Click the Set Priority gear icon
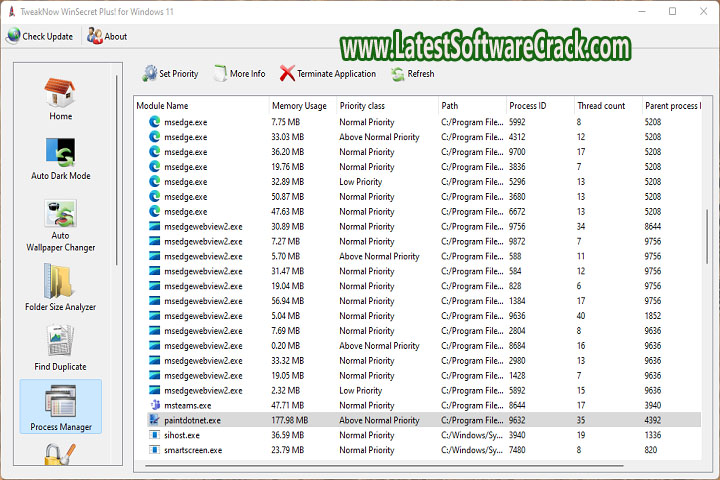Viewport: 720px width, 480px height. coord(150,73)
